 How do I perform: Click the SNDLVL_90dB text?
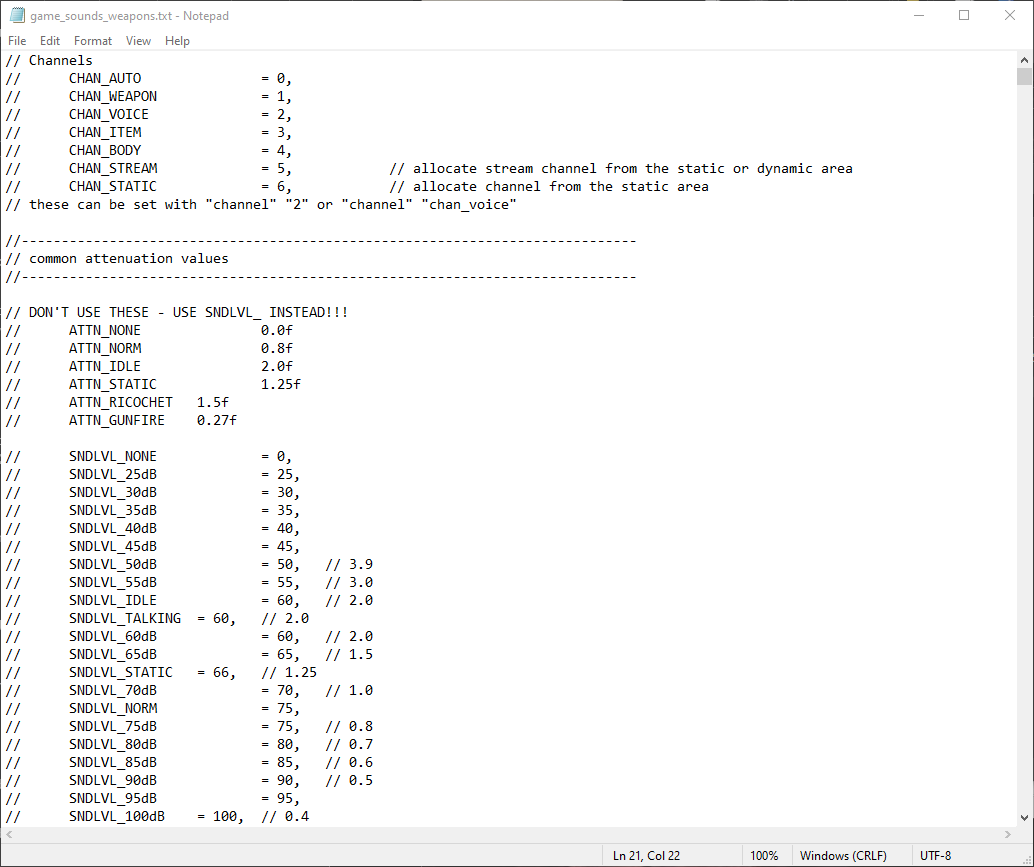coord(113,780)
